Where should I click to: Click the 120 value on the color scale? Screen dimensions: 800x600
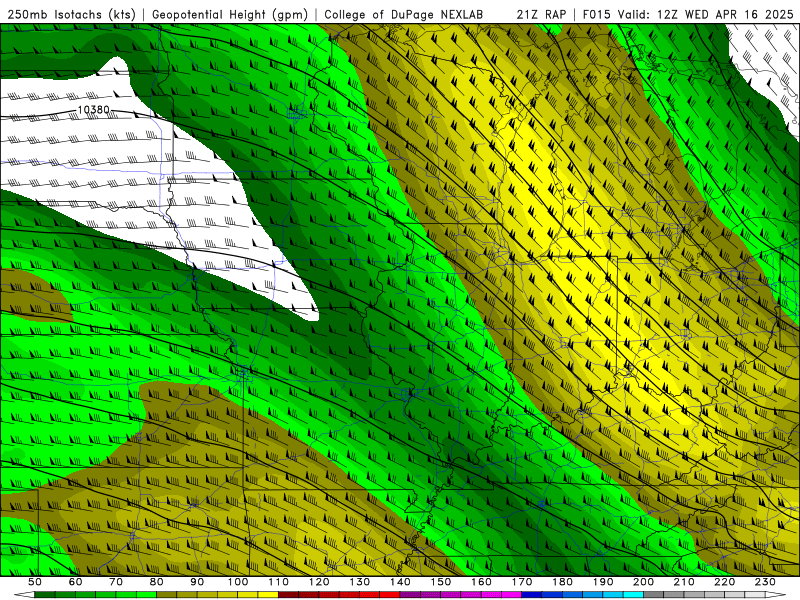click(x=319, y=582)
